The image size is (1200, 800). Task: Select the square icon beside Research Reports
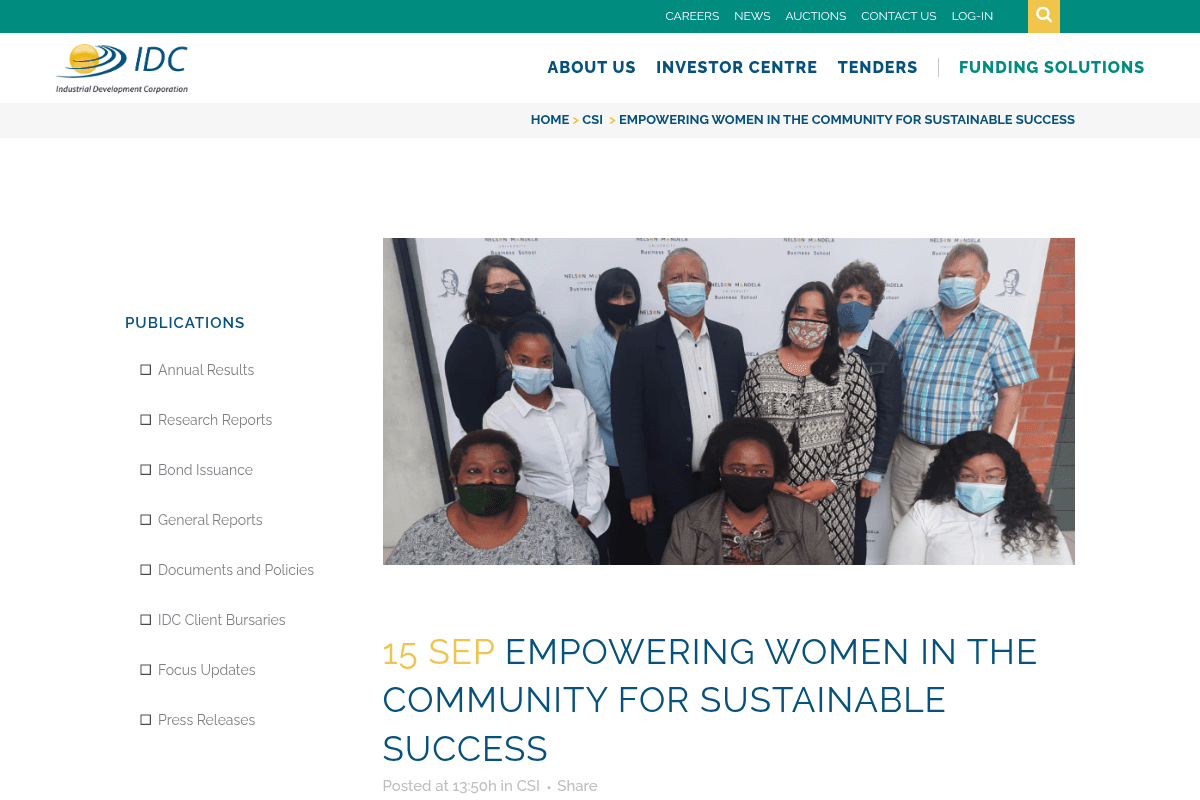(x=146, y=419)
